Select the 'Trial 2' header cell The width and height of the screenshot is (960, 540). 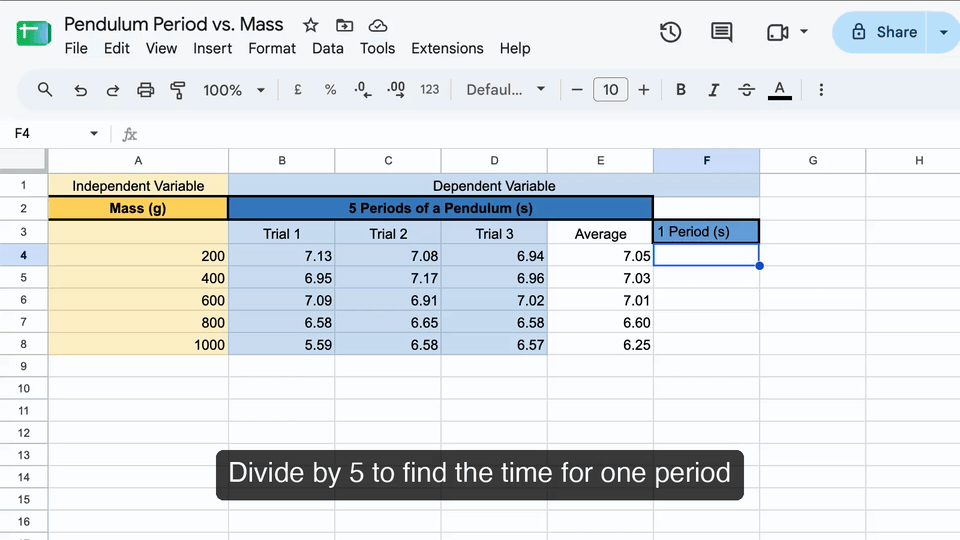pyautogui.click(x=388, y=233)
